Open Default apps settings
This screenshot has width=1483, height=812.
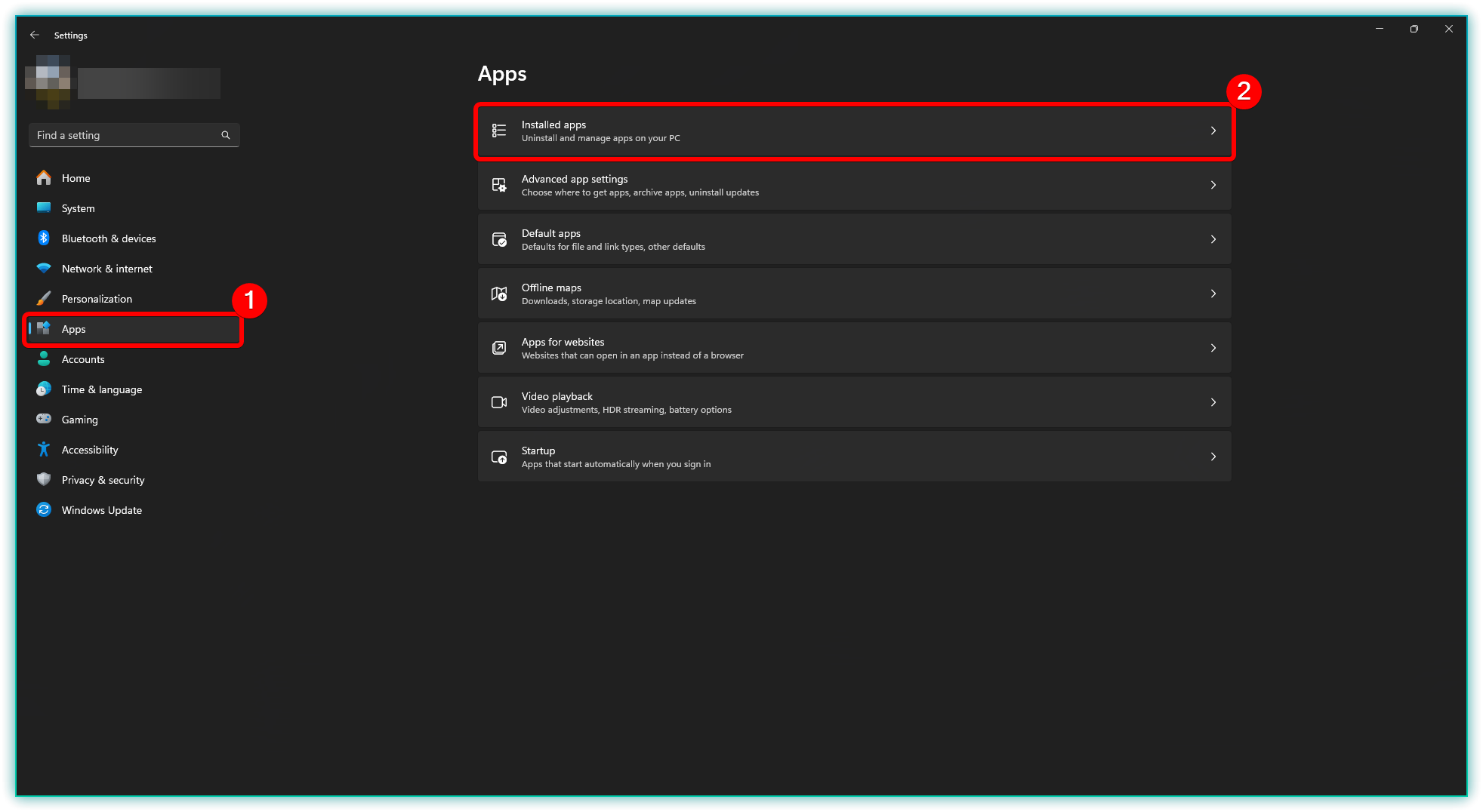pyautogui.click(x=853, y=239)
